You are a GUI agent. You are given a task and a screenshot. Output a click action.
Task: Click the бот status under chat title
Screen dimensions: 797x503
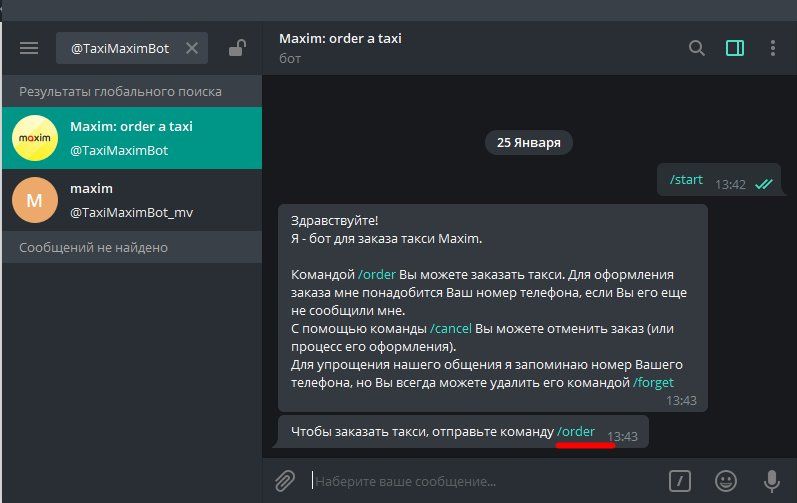click(x=290, y=59)
